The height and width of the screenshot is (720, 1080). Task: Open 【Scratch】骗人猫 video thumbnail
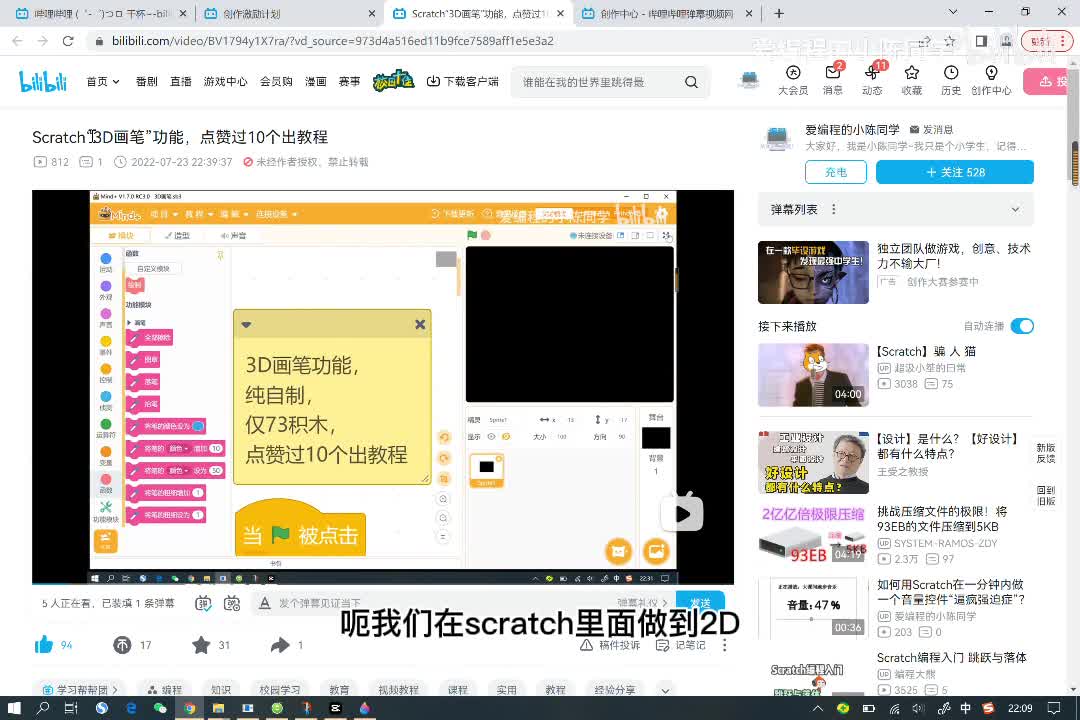pyautogui.click(x=813, y=375)
